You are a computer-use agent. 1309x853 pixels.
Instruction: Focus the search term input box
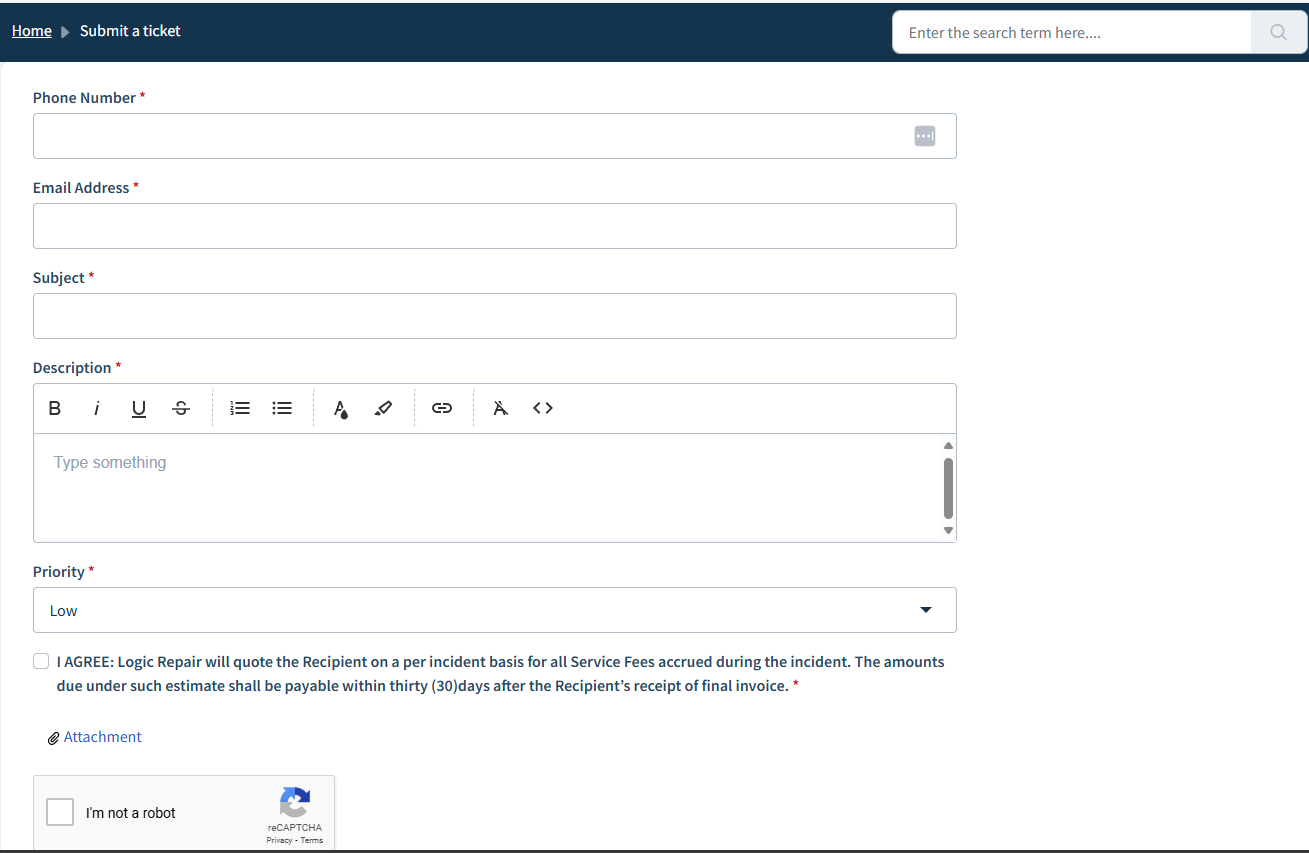point(1071,32)
